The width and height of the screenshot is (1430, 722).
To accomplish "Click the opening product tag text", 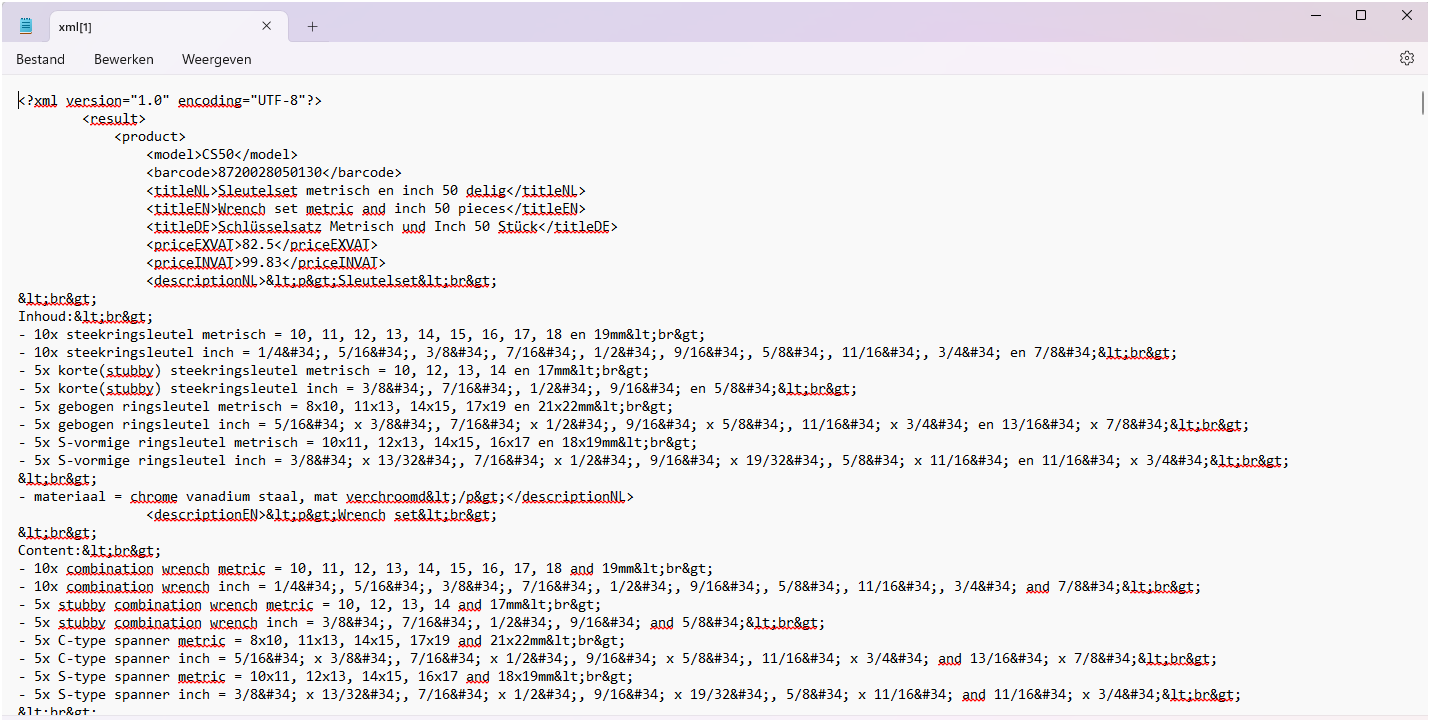I will [150, 137].
